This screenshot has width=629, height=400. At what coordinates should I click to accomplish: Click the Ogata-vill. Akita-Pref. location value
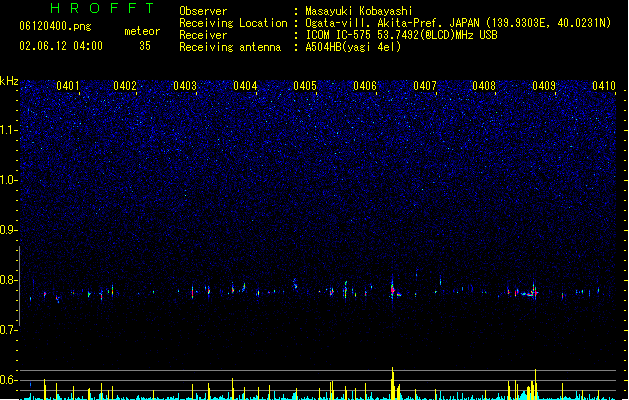point(458,23)
